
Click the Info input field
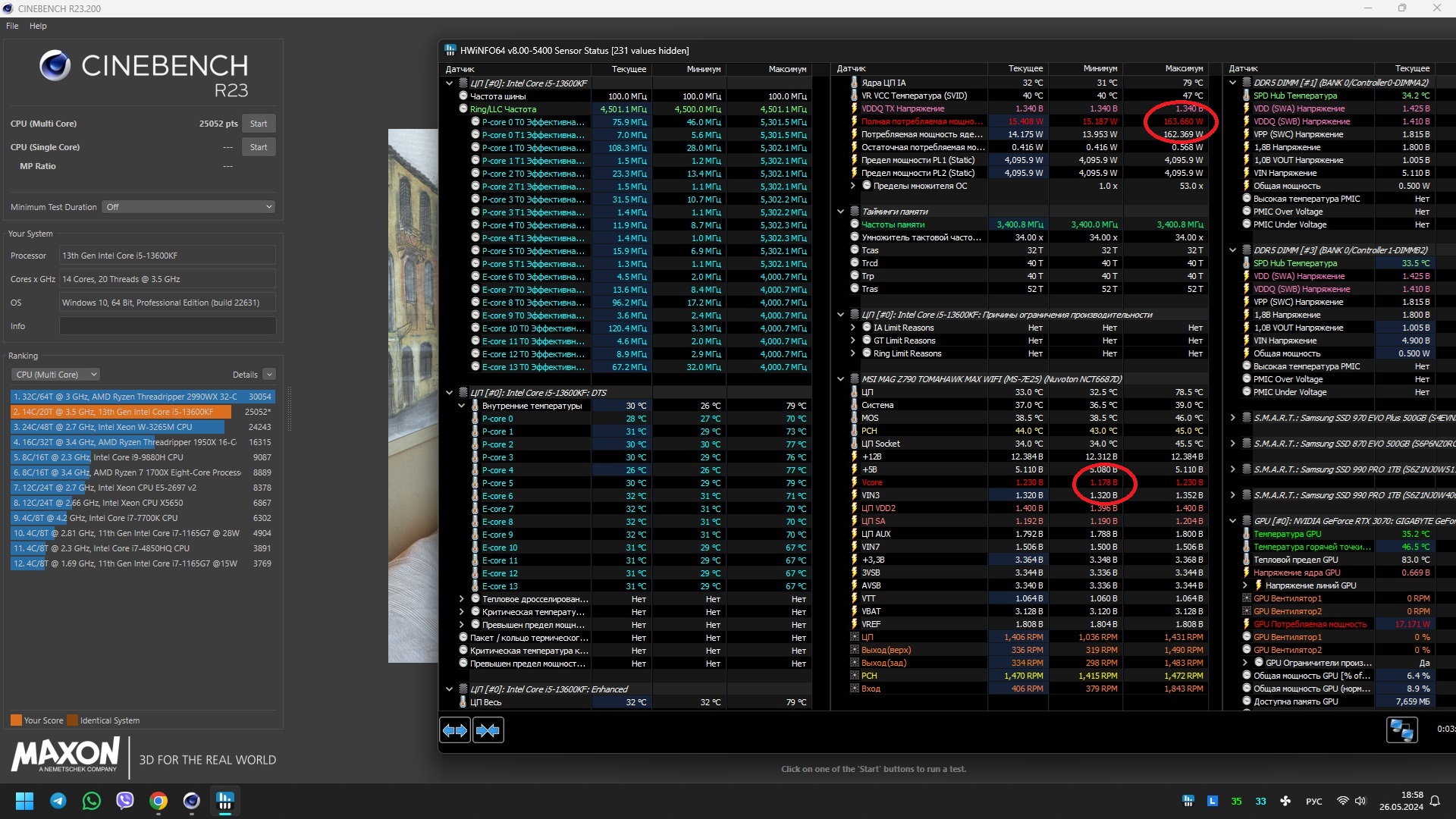pyautogui.click(x=168, y=326)
